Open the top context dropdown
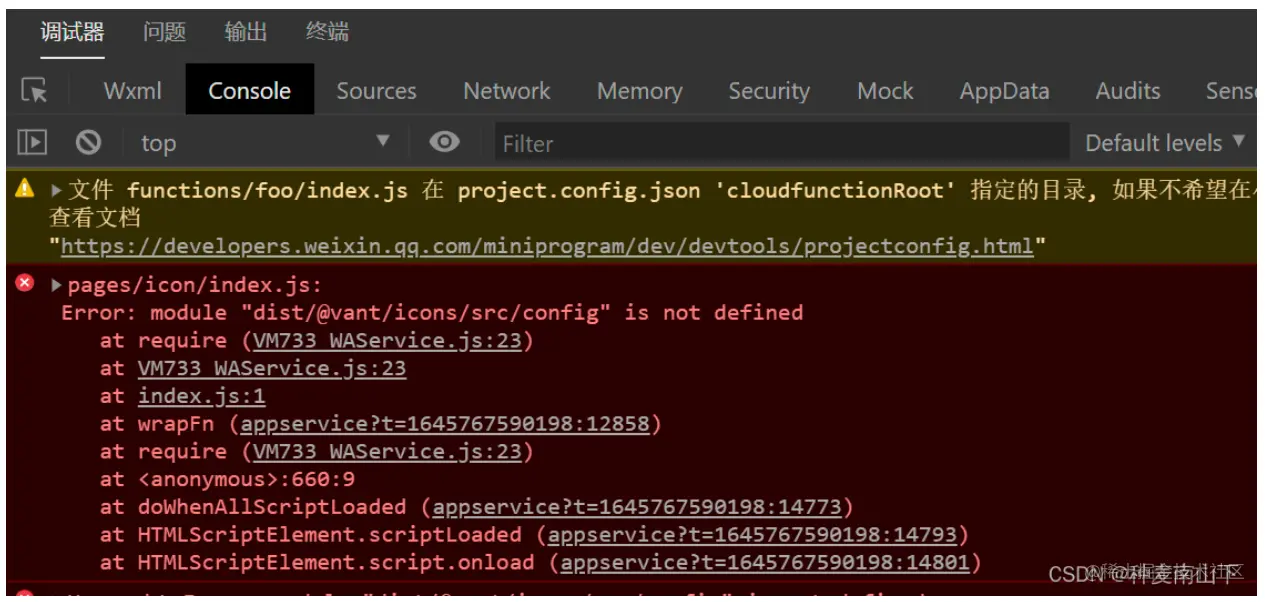 [x=265, y=143]
